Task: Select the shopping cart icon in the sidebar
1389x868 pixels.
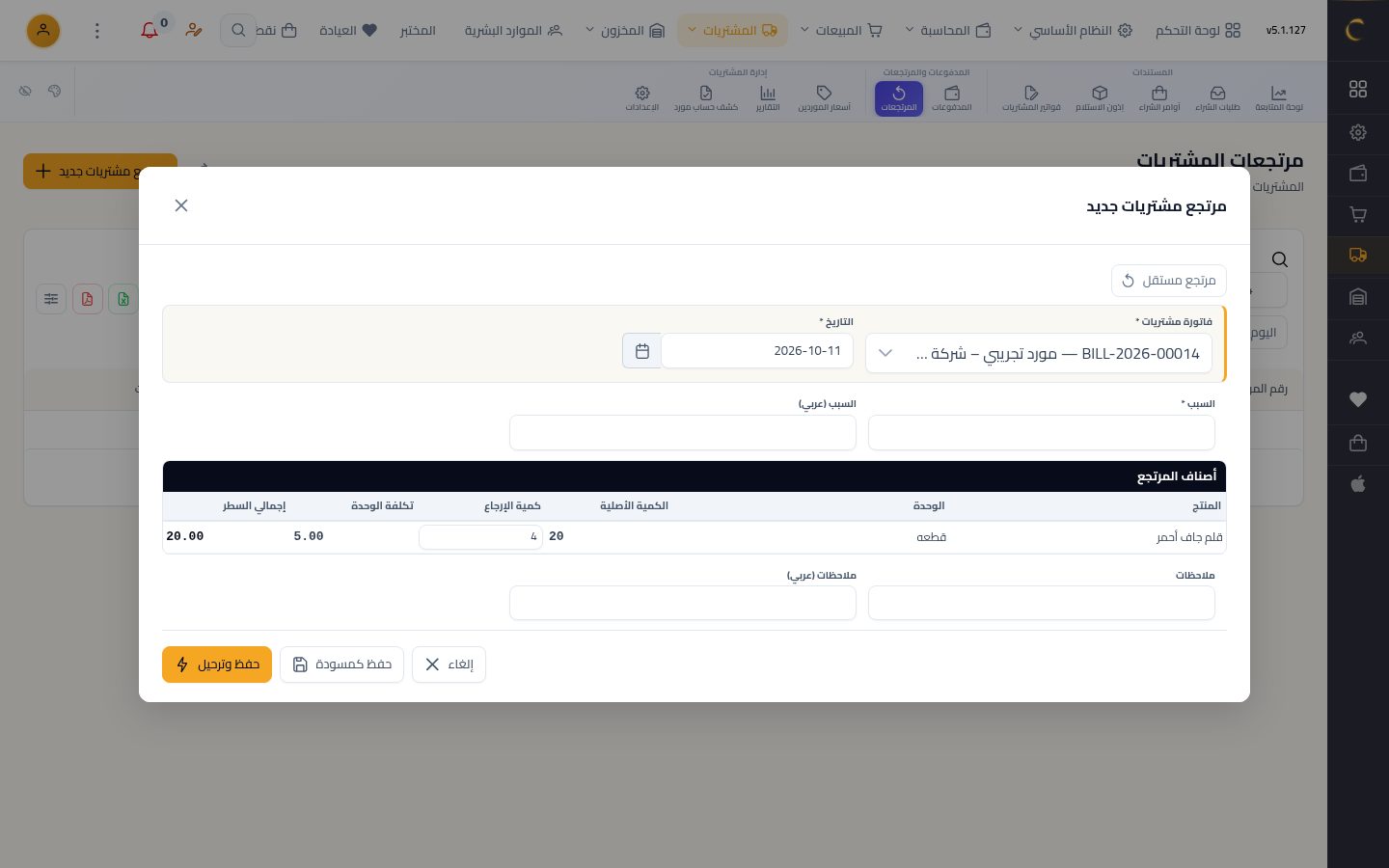Action: tap(1358, 215)
